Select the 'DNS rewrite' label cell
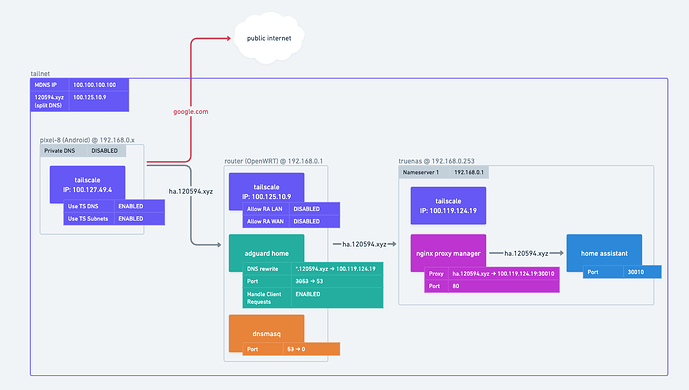 pyautogui.click(x=267, y=269)
